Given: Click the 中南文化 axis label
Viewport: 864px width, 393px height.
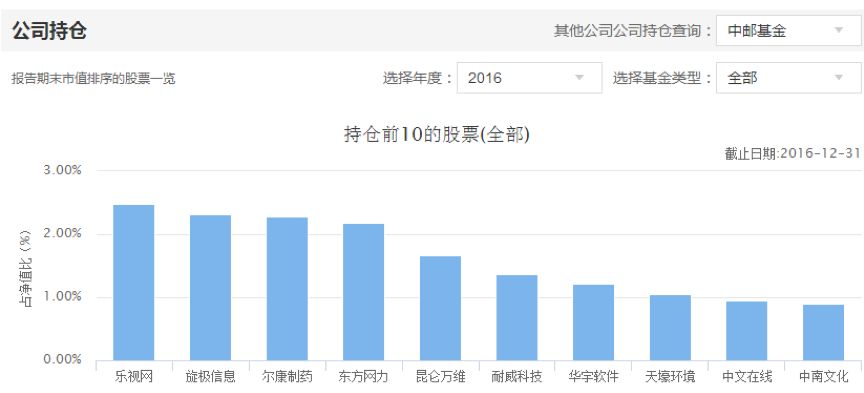Looking at the screenshot, I should pyautogui.click(x=823, y=377).
